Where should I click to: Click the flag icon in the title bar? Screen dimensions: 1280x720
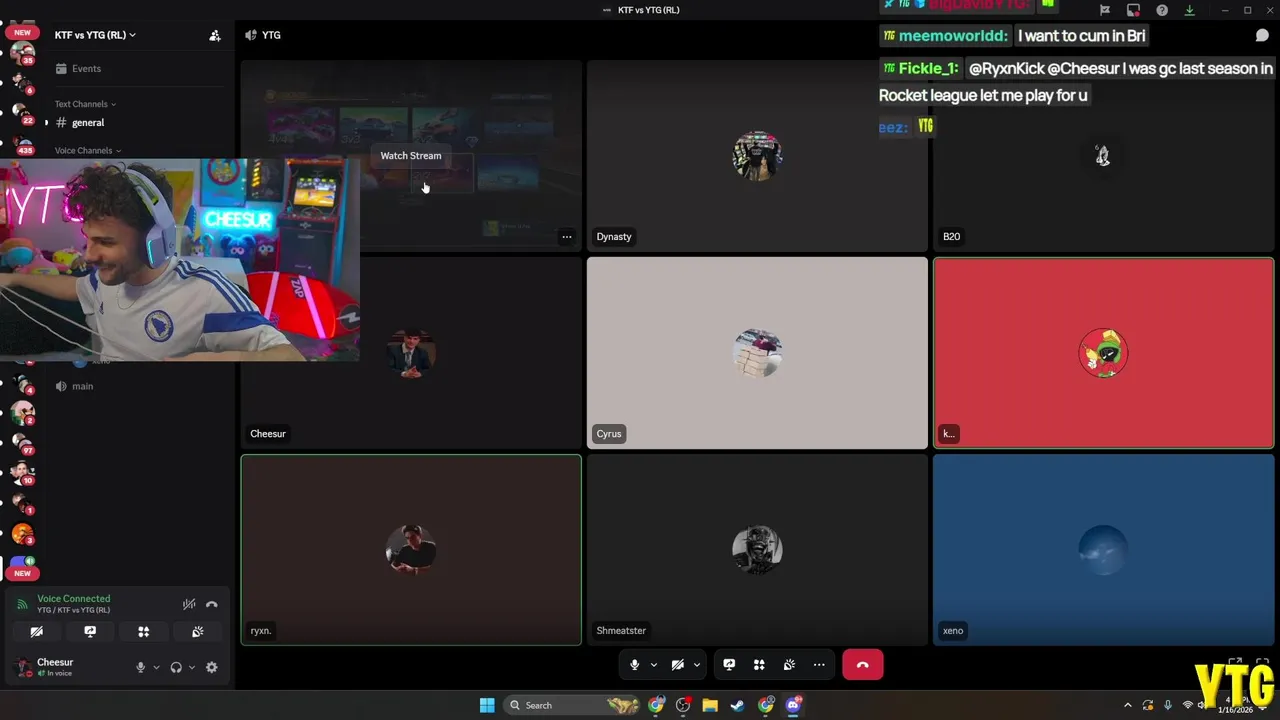(1105, 10)
